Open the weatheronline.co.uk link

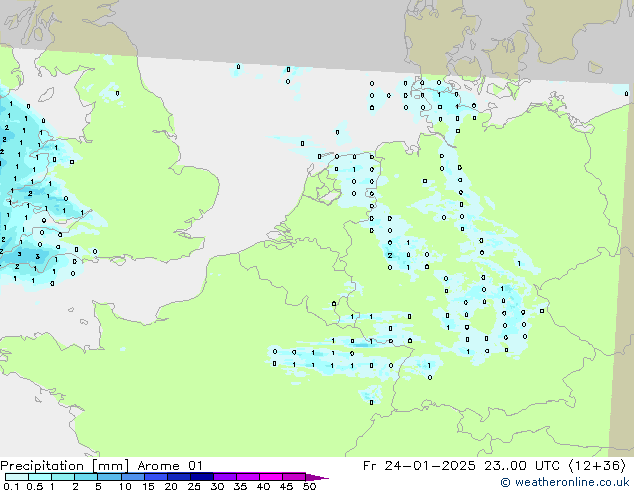pyautogui.click(x=565, y=482)
